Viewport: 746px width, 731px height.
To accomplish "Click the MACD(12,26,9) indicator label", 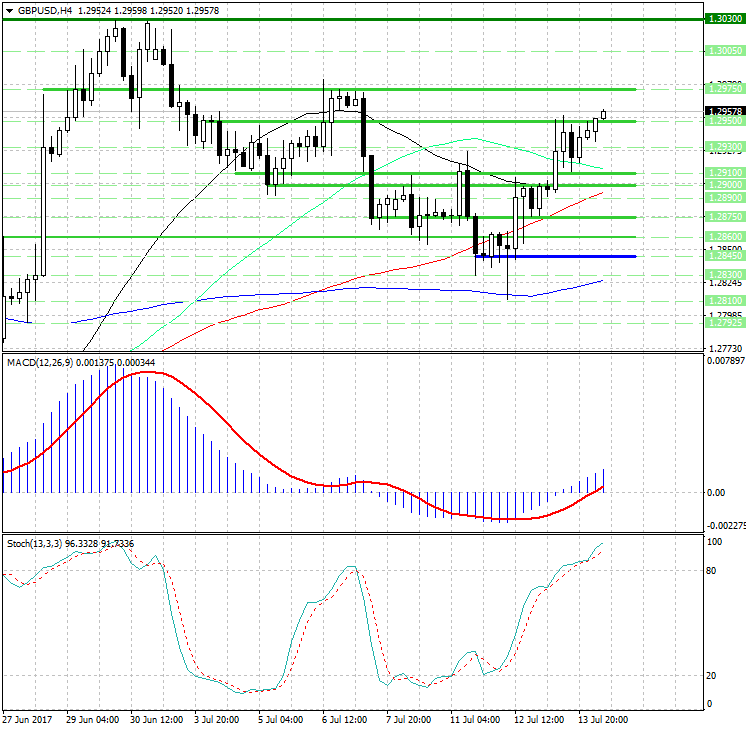I will 40,361.
